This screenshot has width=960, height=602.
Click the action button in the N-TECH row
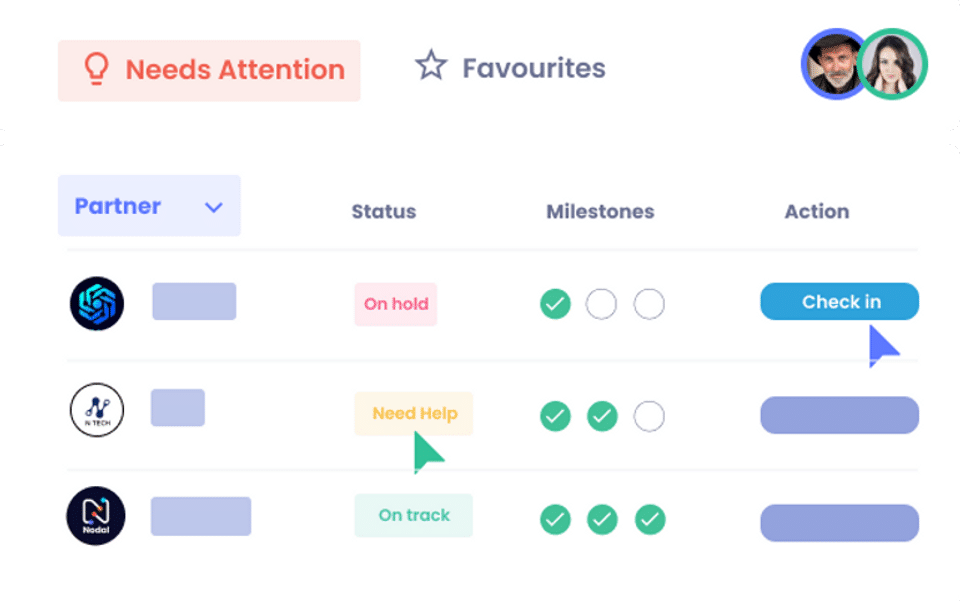(839, 415)
